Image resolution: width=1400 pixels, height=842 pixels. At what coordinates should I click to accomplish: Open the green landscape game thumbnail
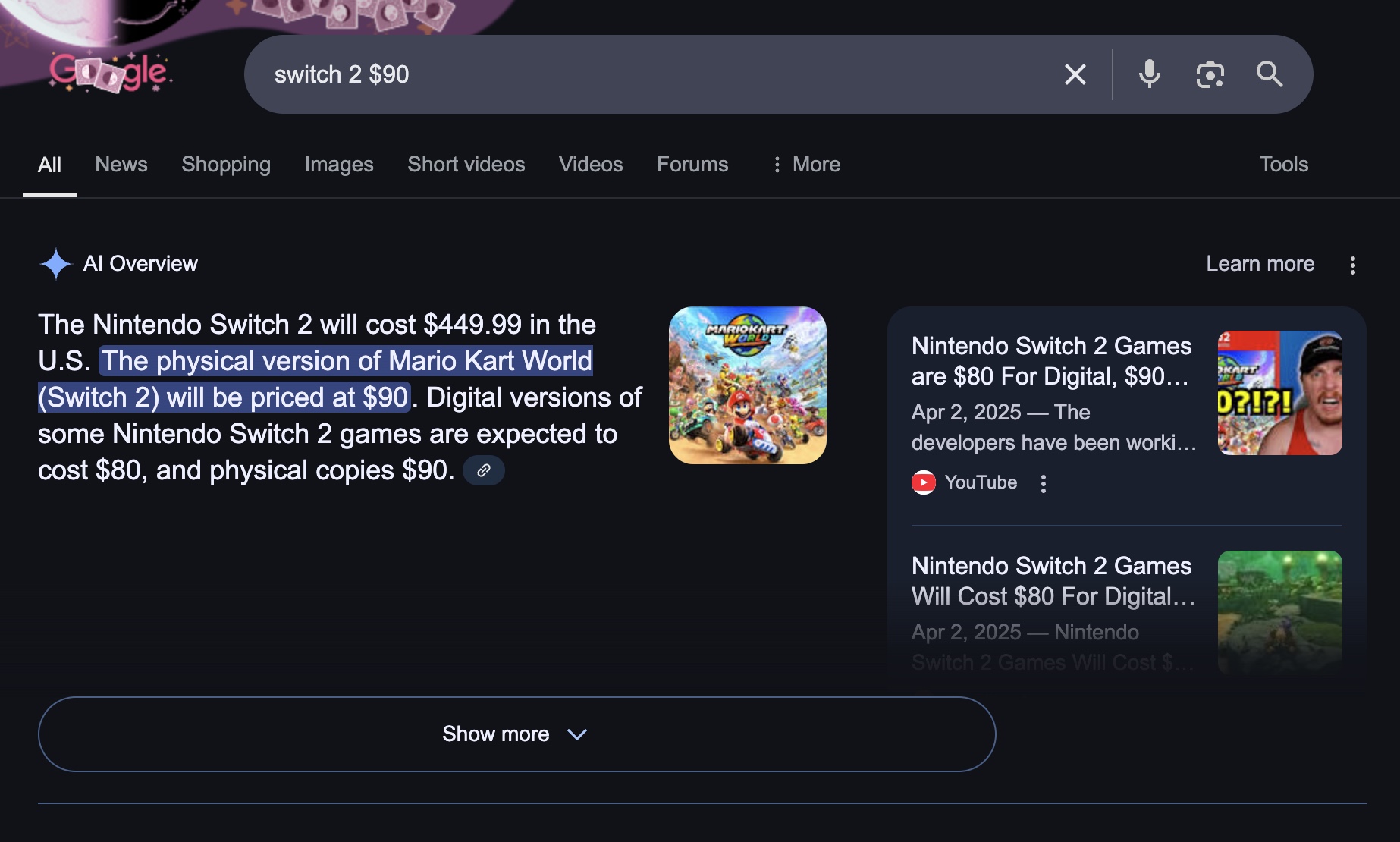1280,611
